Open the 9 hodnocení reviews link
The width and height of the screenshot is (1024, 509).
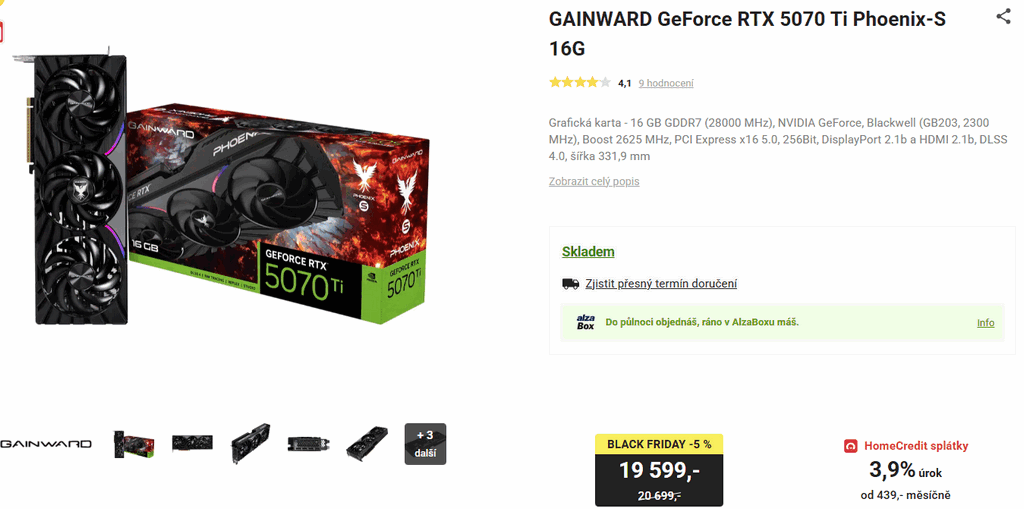pyautogui.click(x=666, y=83)
